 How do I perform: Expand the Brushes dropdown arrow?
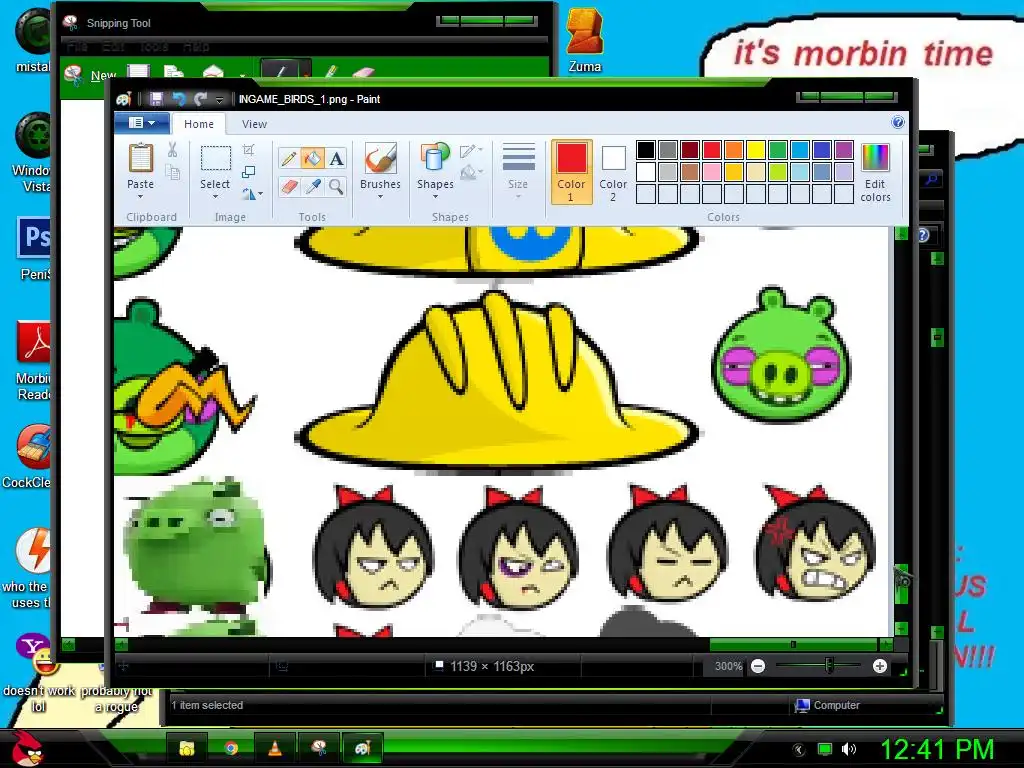(x=380, y=197)
